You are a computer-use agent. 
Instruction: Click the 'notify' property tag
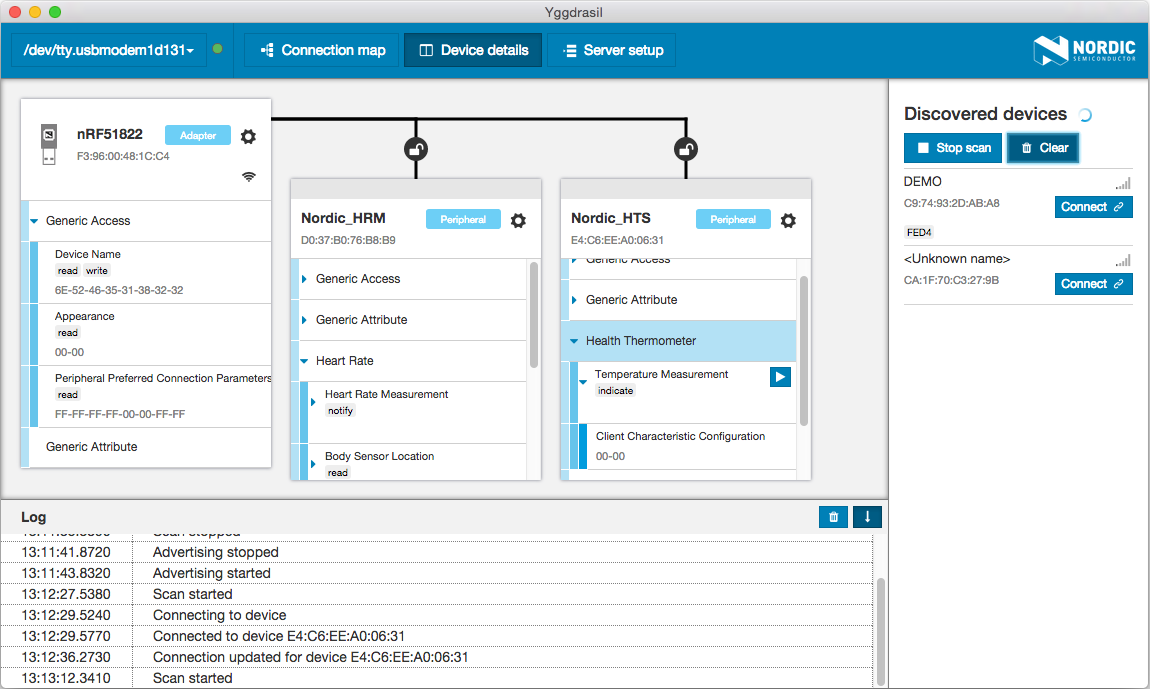[340, 411]
